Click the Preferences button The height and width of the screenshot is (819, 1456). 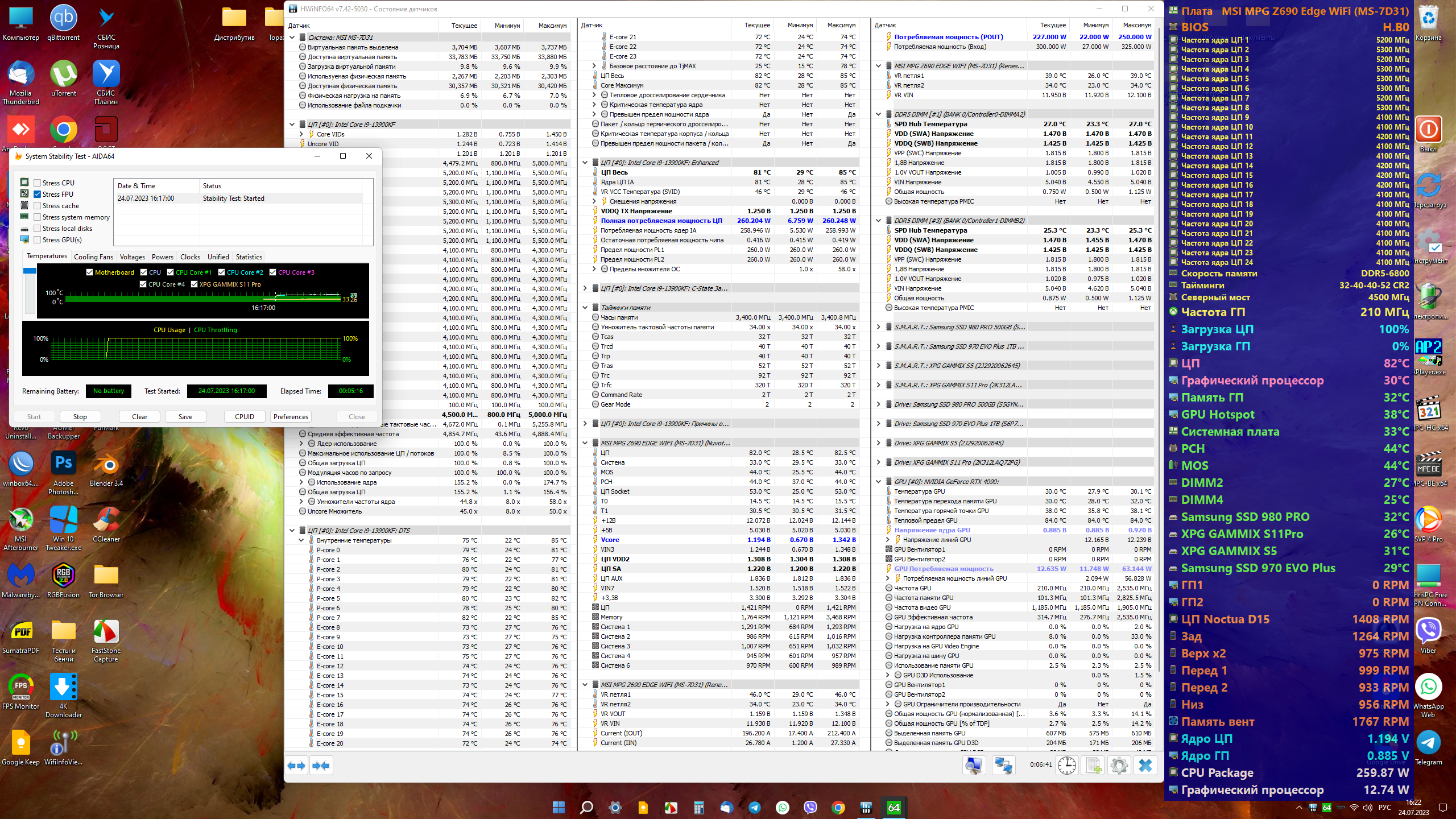[291, 417]
